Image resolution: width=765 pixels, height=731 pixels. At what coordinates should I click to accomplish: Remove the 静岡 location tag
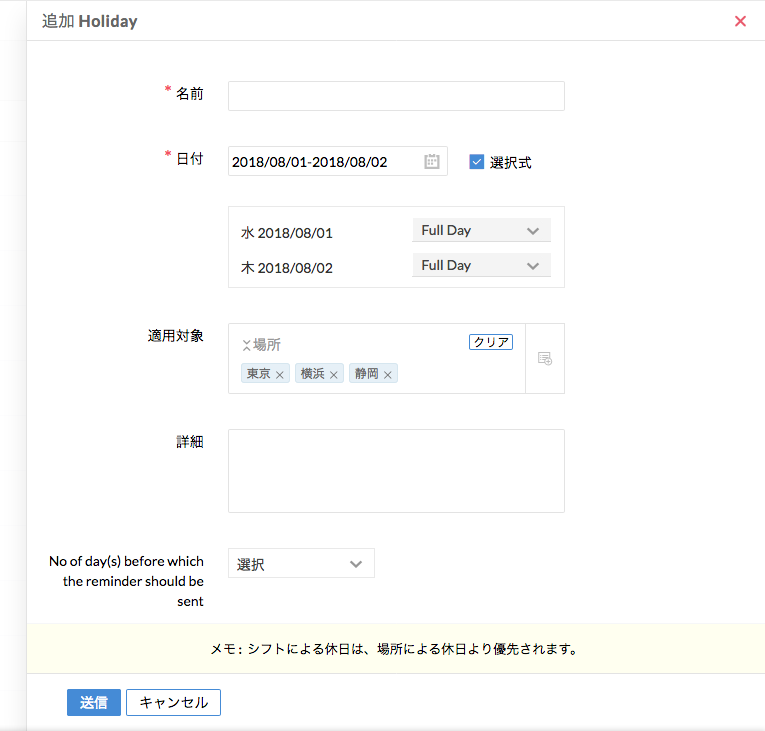[x=388, y=375]
